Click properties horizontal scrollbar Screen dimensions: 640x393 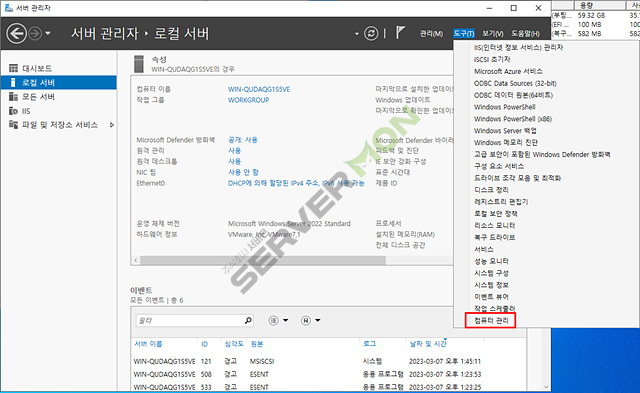pos(262,260)
